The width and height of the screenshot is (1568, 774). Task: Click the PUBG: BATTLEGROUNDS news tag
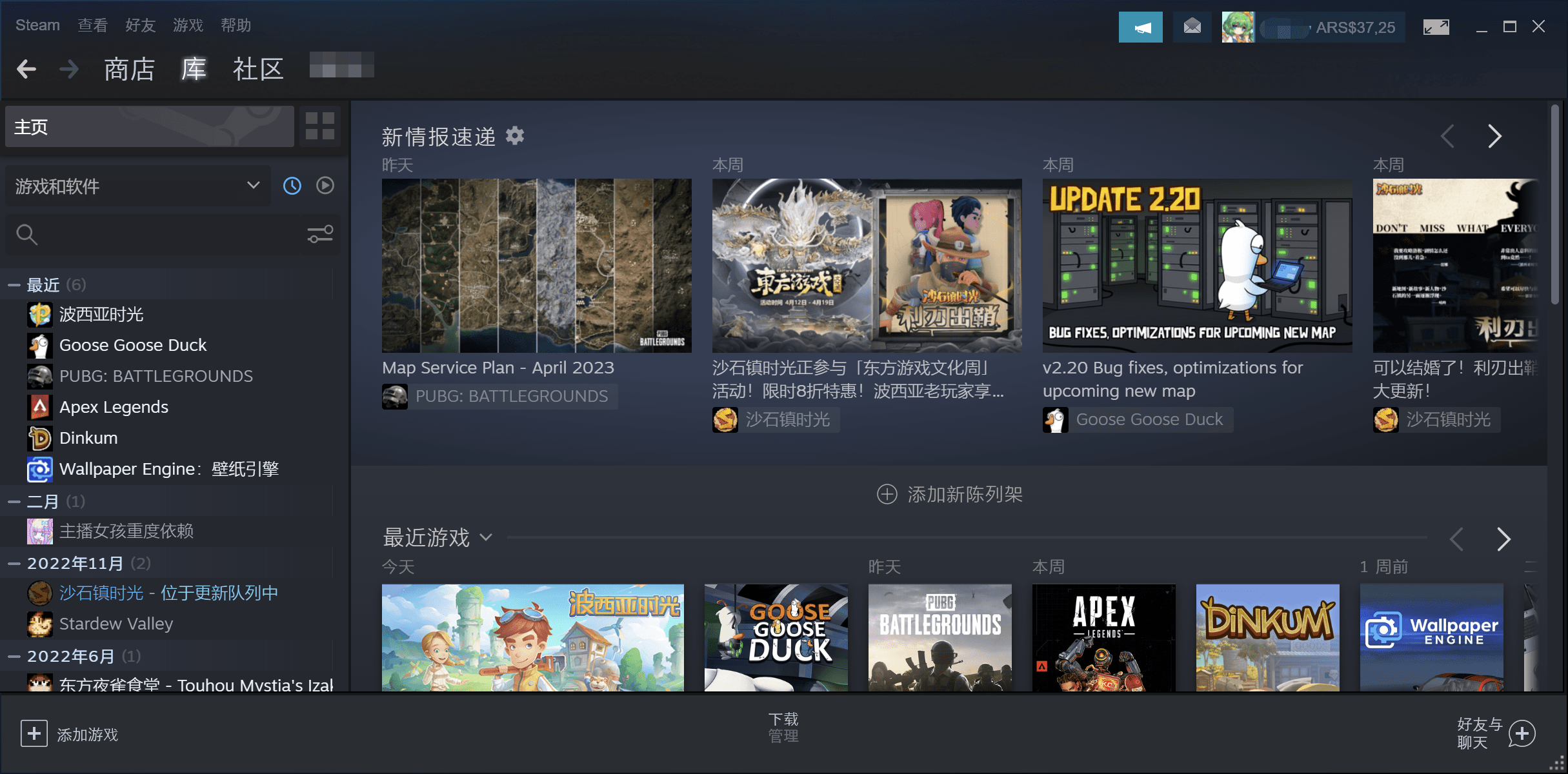click(511, 396)
